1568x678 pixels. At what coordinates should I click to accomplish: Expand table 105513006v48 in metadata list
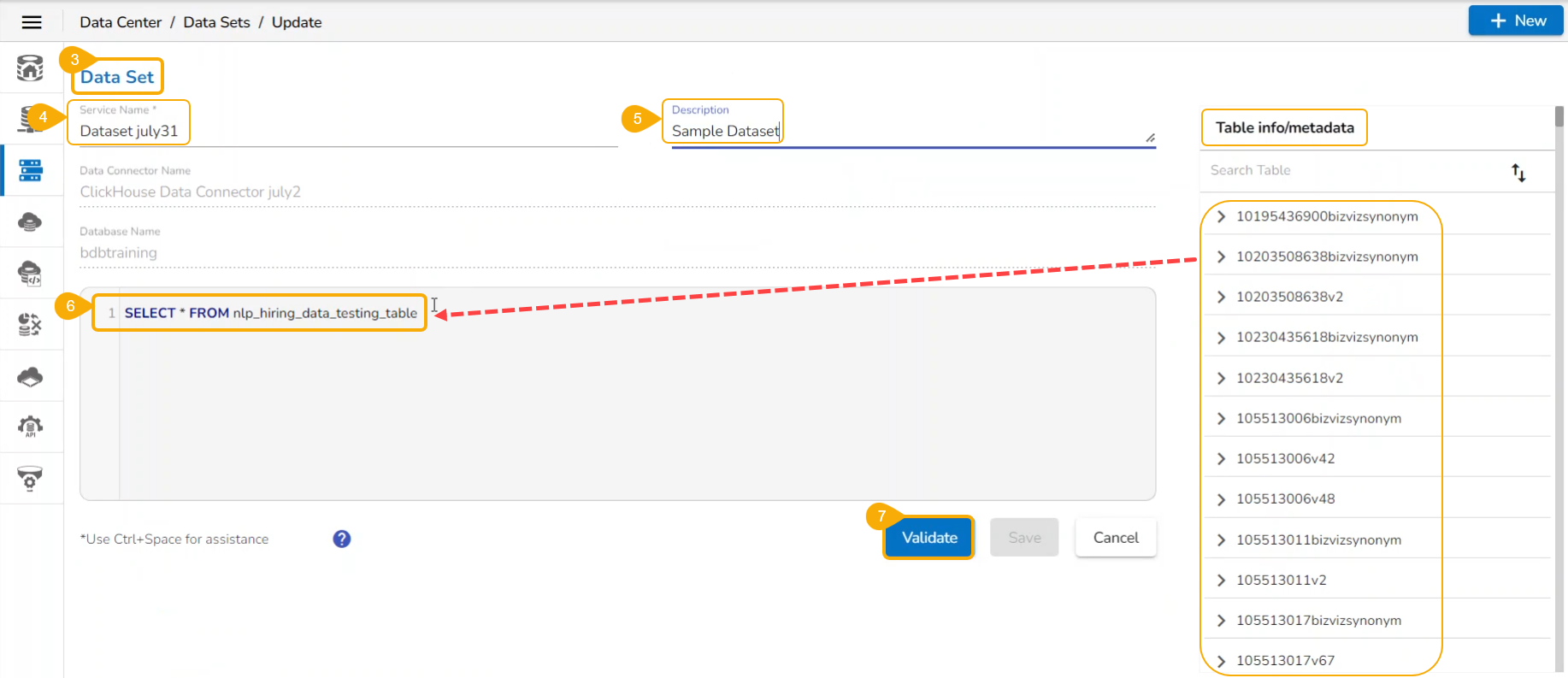coord(1222,498)
